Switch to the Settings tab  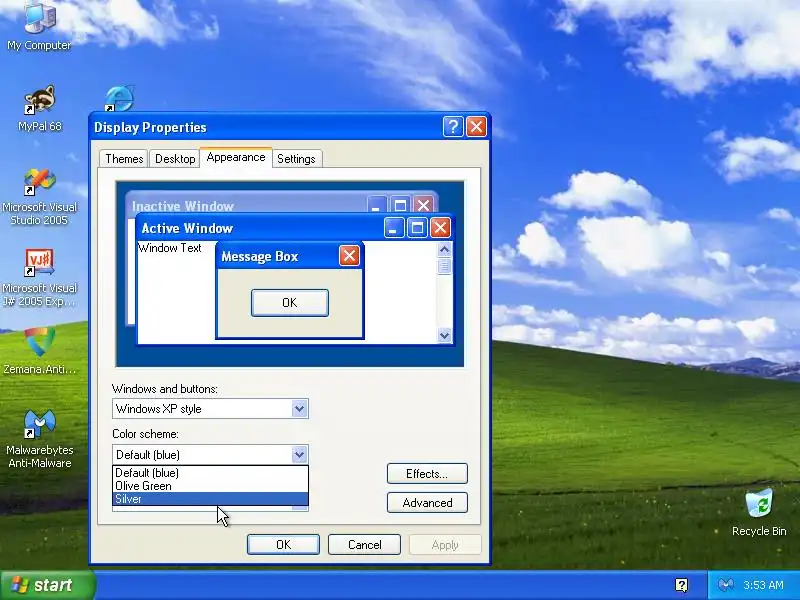click(x=296, y=159)
